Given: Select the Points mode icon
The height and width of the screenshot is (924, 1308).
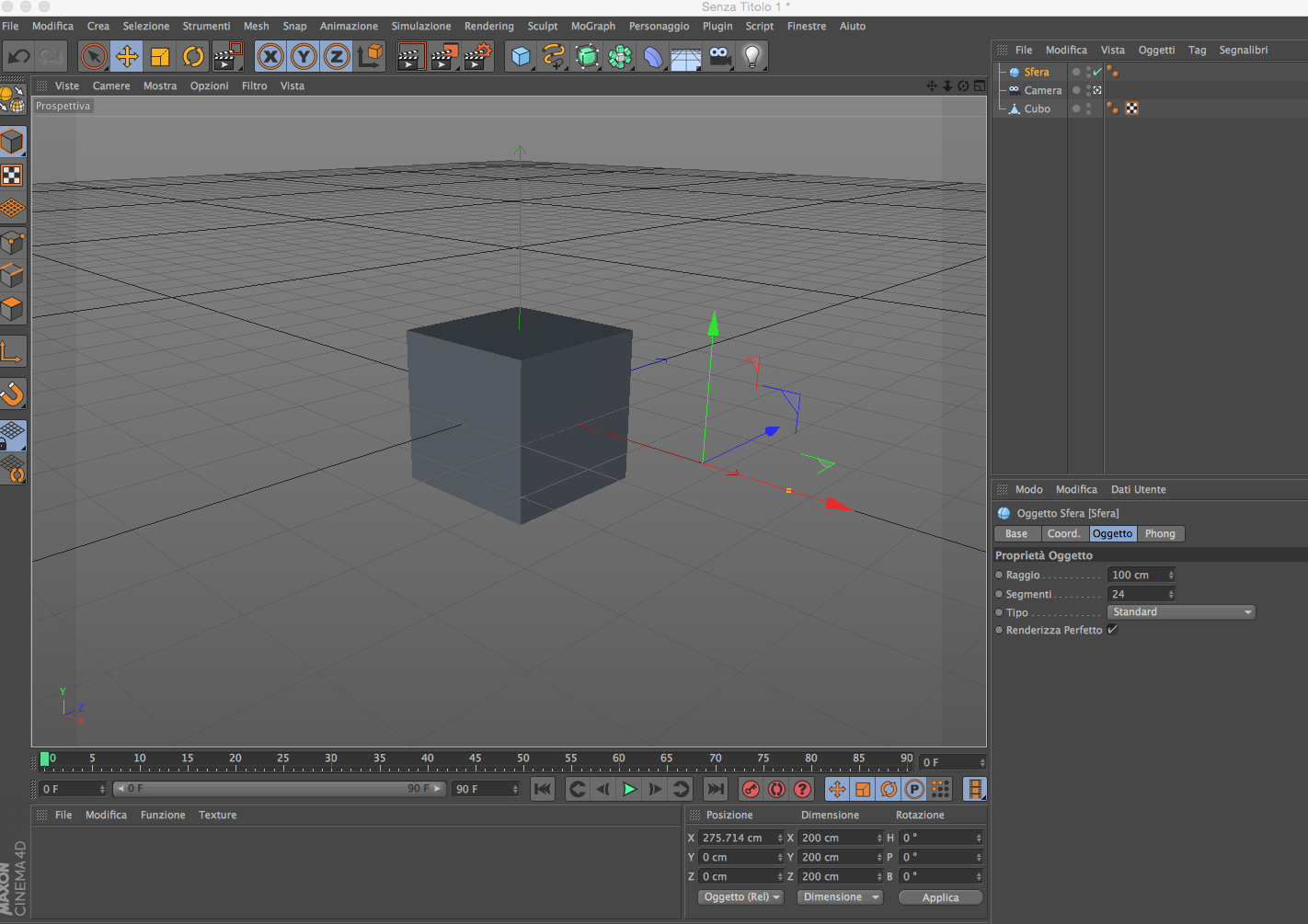Looking at the screenshot, I should click(x=13, y=243).
